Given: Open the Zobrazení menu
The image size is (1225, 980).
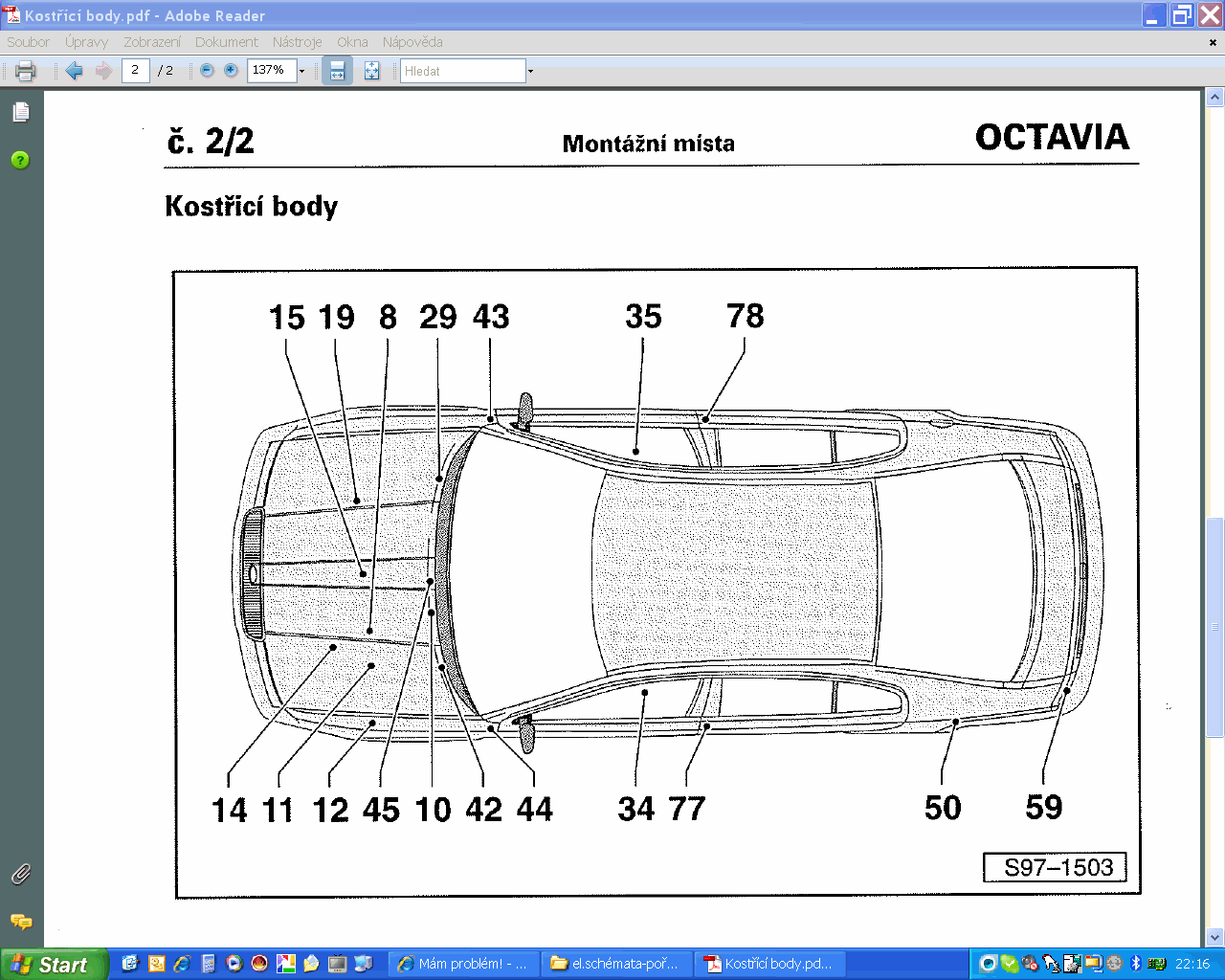Looking at the screenshot, I should pos(151,42).
